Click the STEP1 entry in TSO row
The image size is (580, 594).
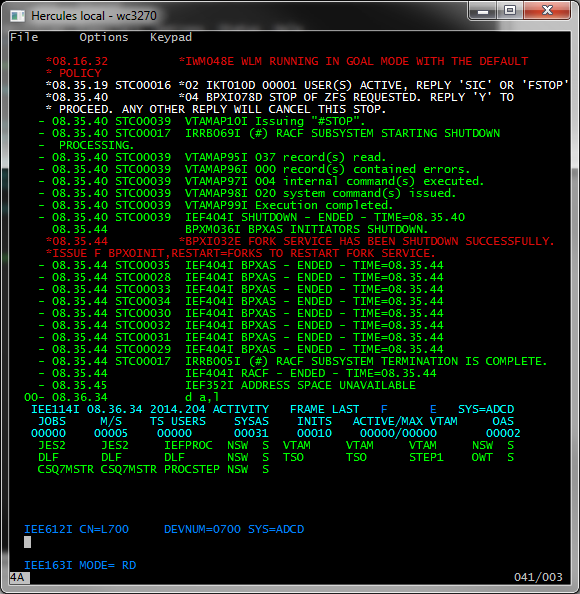(426, 457)
